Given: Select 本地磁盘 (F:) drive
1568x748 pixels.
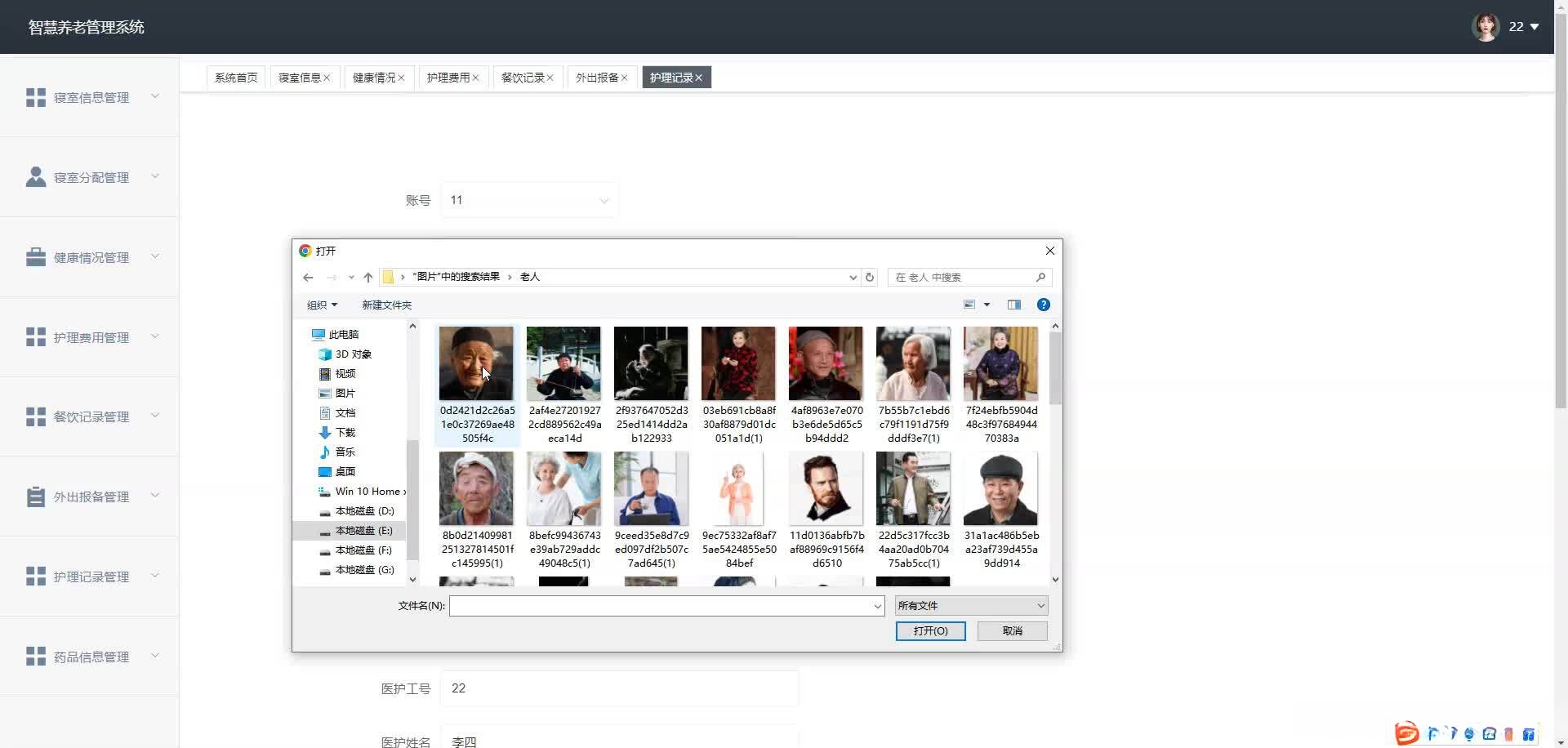Looking at the screenshot, I should [363, 550].
